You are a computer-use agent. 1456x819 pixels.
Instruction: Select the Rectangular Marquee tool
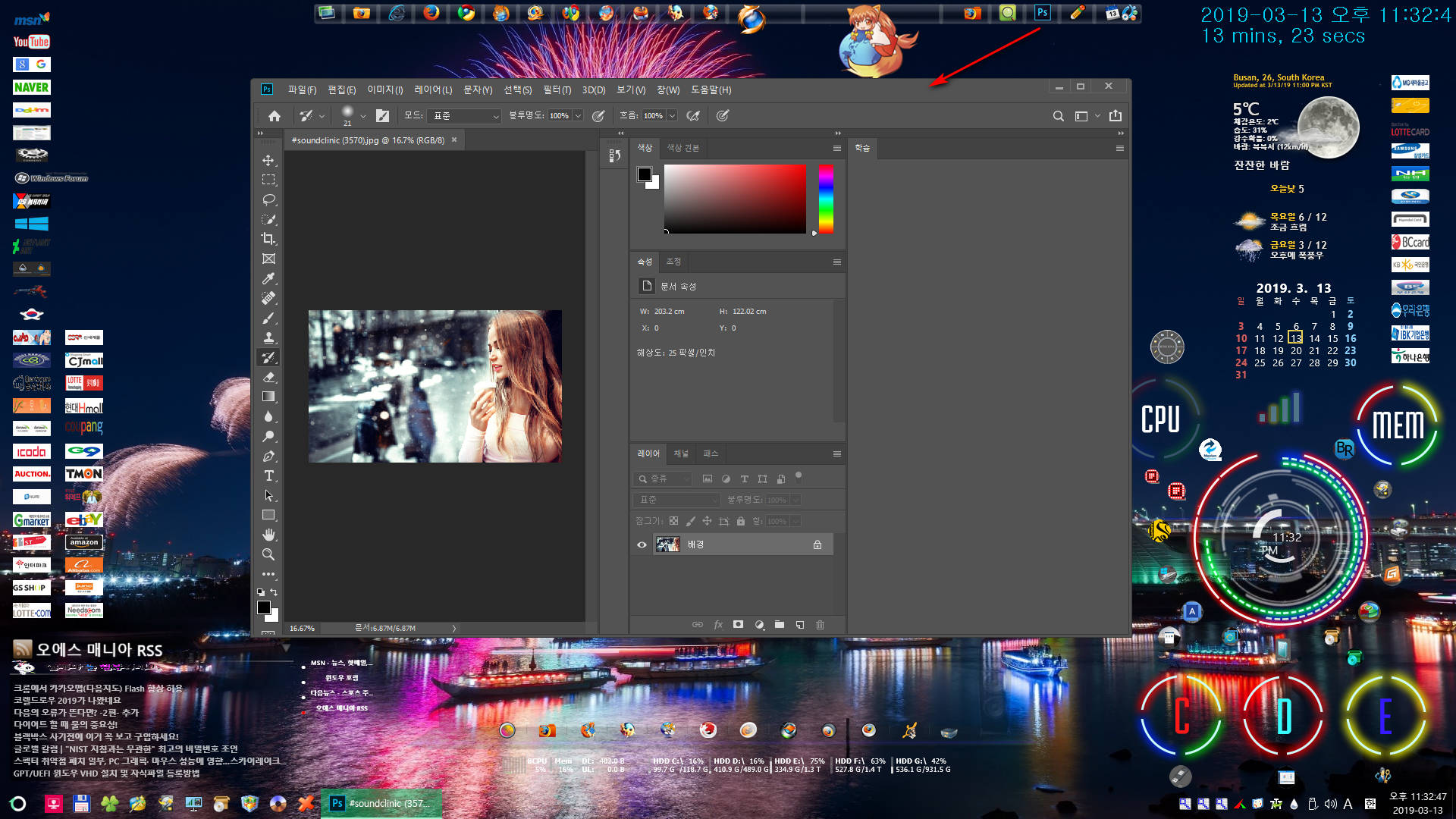268,180
